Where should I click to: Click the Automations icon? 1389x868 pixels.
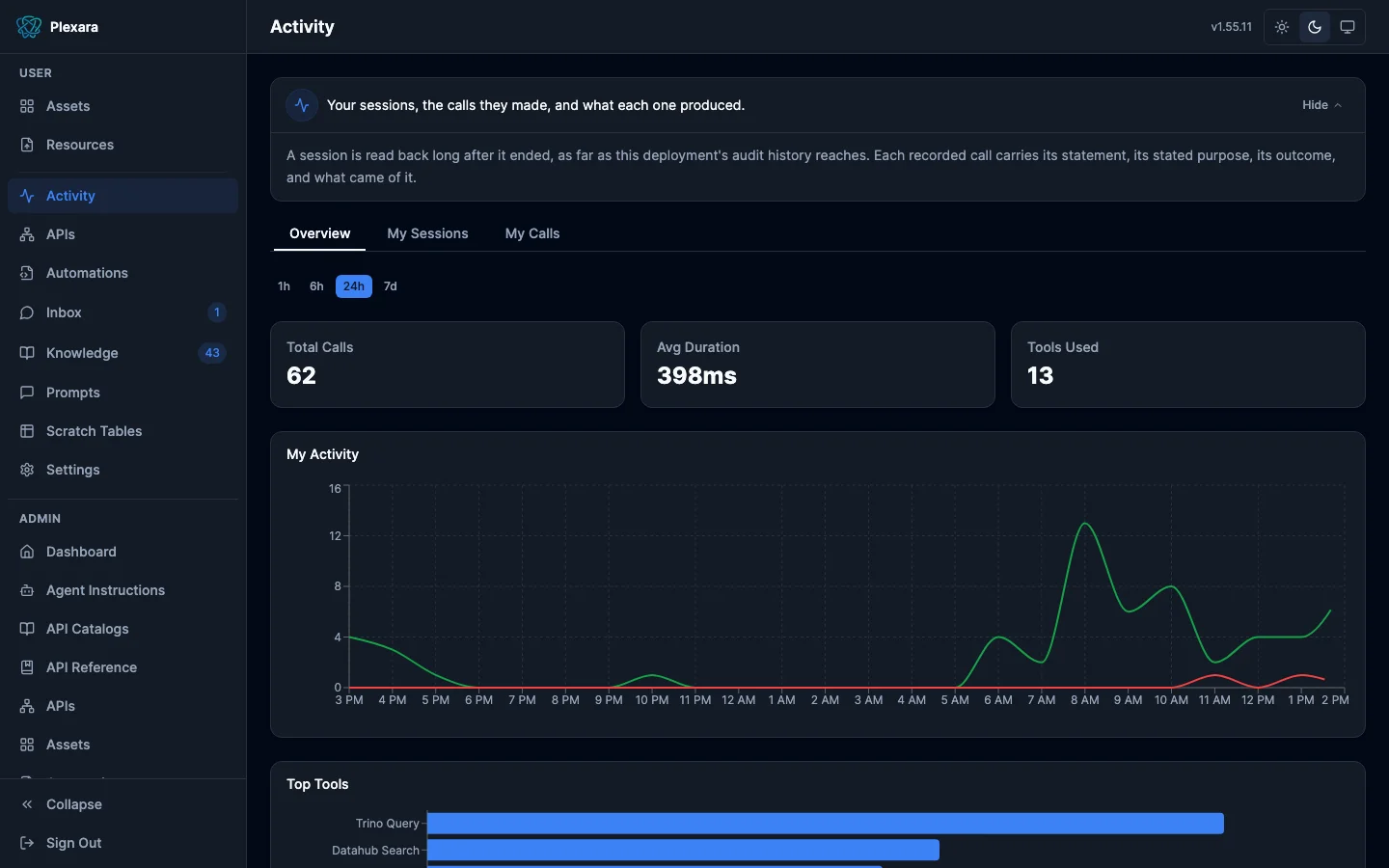click(27, 273)
